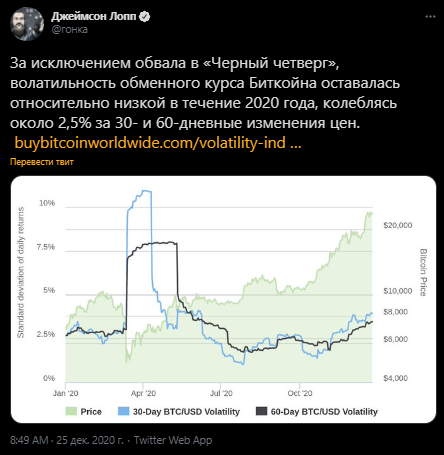The width and height of the screenshot is (444, 455).
Task: Click the blue 30-Day Volatility legend swatch
Action: [x=123, y=411]
